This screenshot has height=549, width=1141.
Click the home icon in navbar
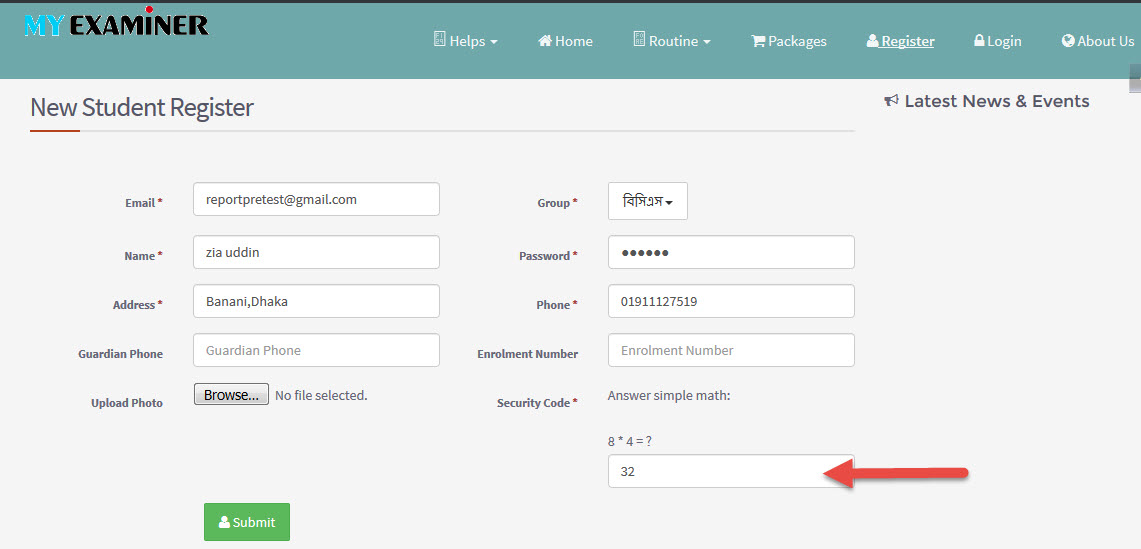pyautogui.click(x=545, y=41)
